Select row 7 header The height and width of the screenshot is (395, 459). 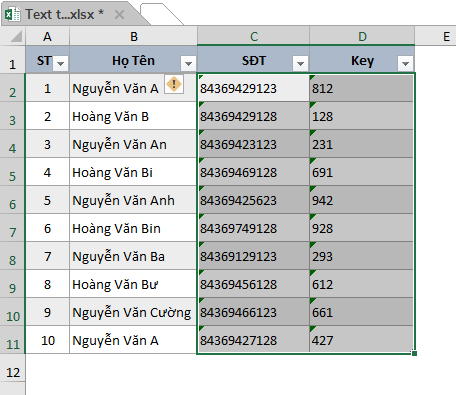point(13,228)
